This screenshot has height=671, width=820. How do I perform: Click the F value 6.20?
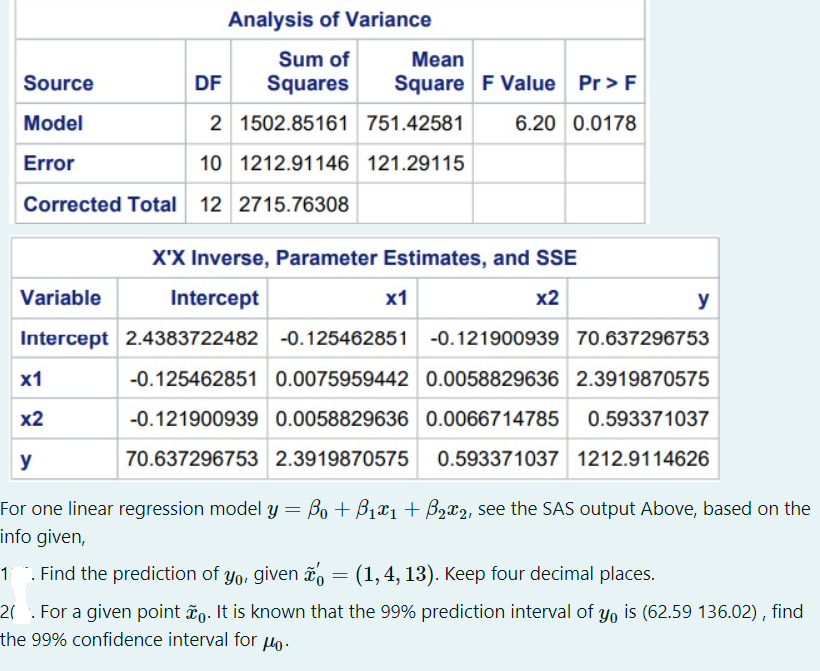click(x=535, y=123)
